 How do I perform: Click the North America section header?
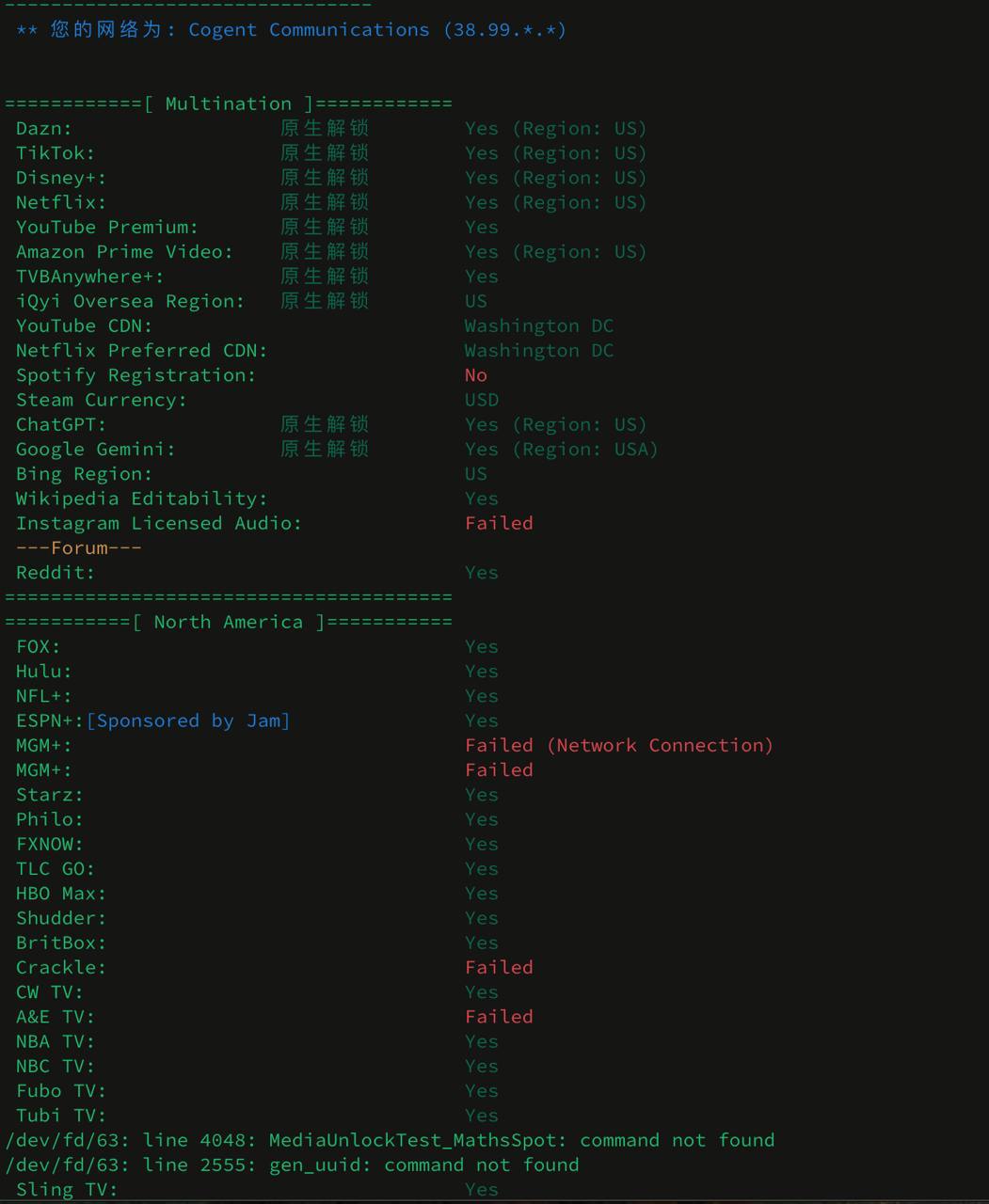pos(229,622)
